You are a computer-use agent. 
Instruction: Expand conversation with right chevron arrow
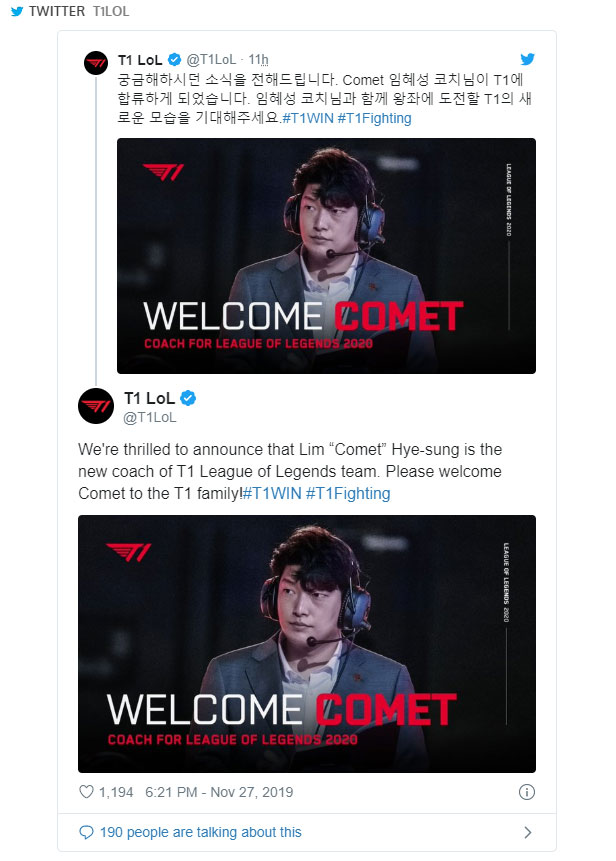pyautogui.click(x=528, y=832)
